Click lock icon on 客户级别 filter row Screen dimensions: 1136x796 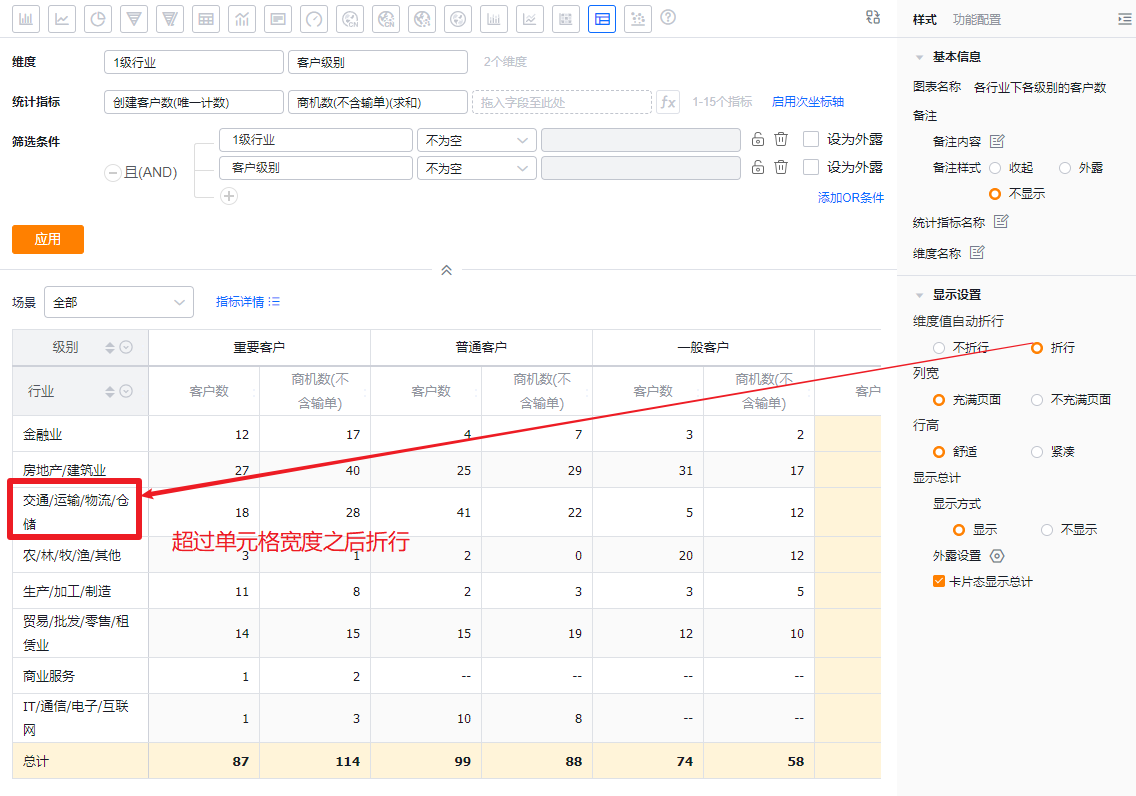coord(758,167)
